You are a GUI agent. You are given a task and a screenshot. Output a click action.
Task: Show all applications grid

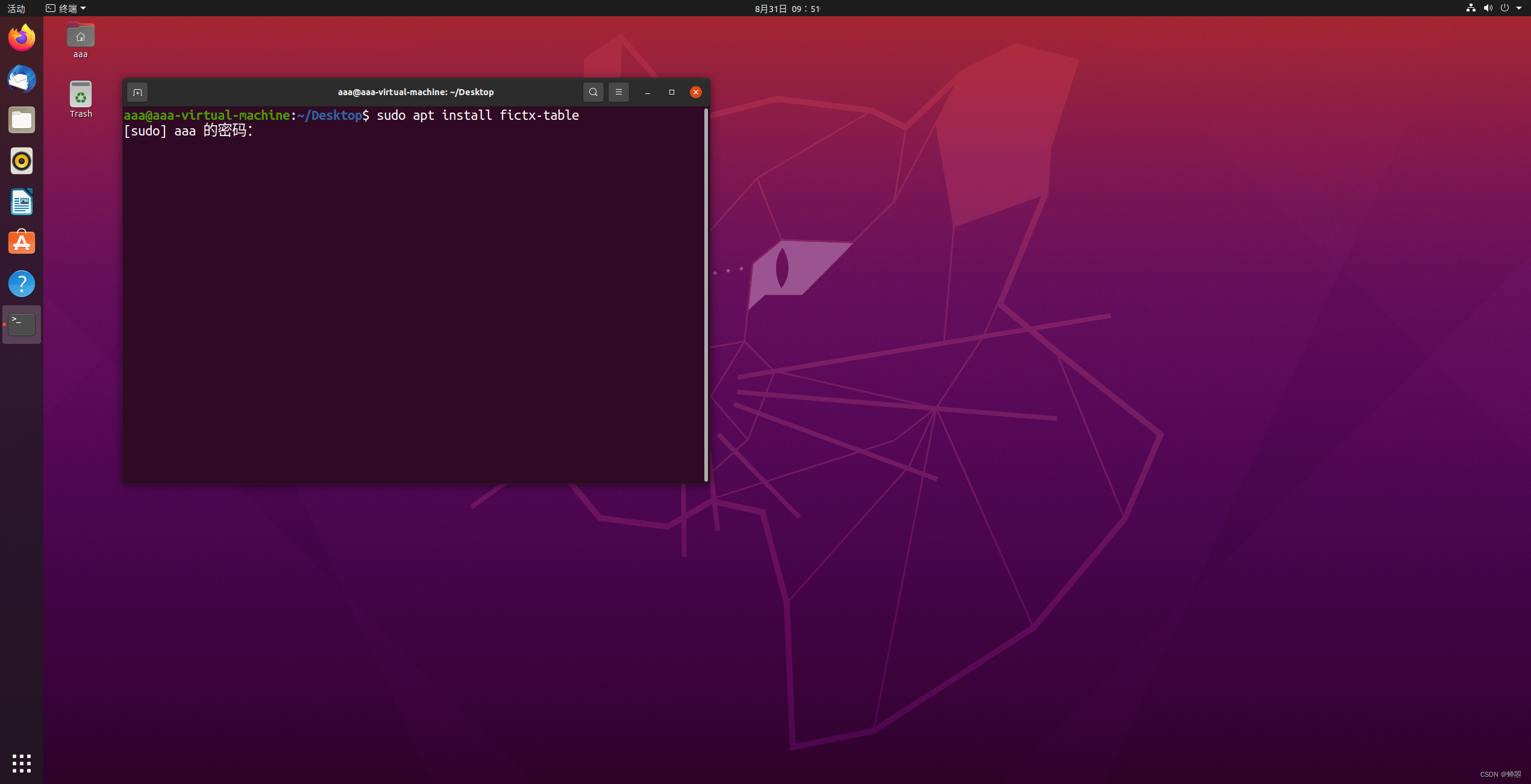pyautogui.click(x=22, y=763)
